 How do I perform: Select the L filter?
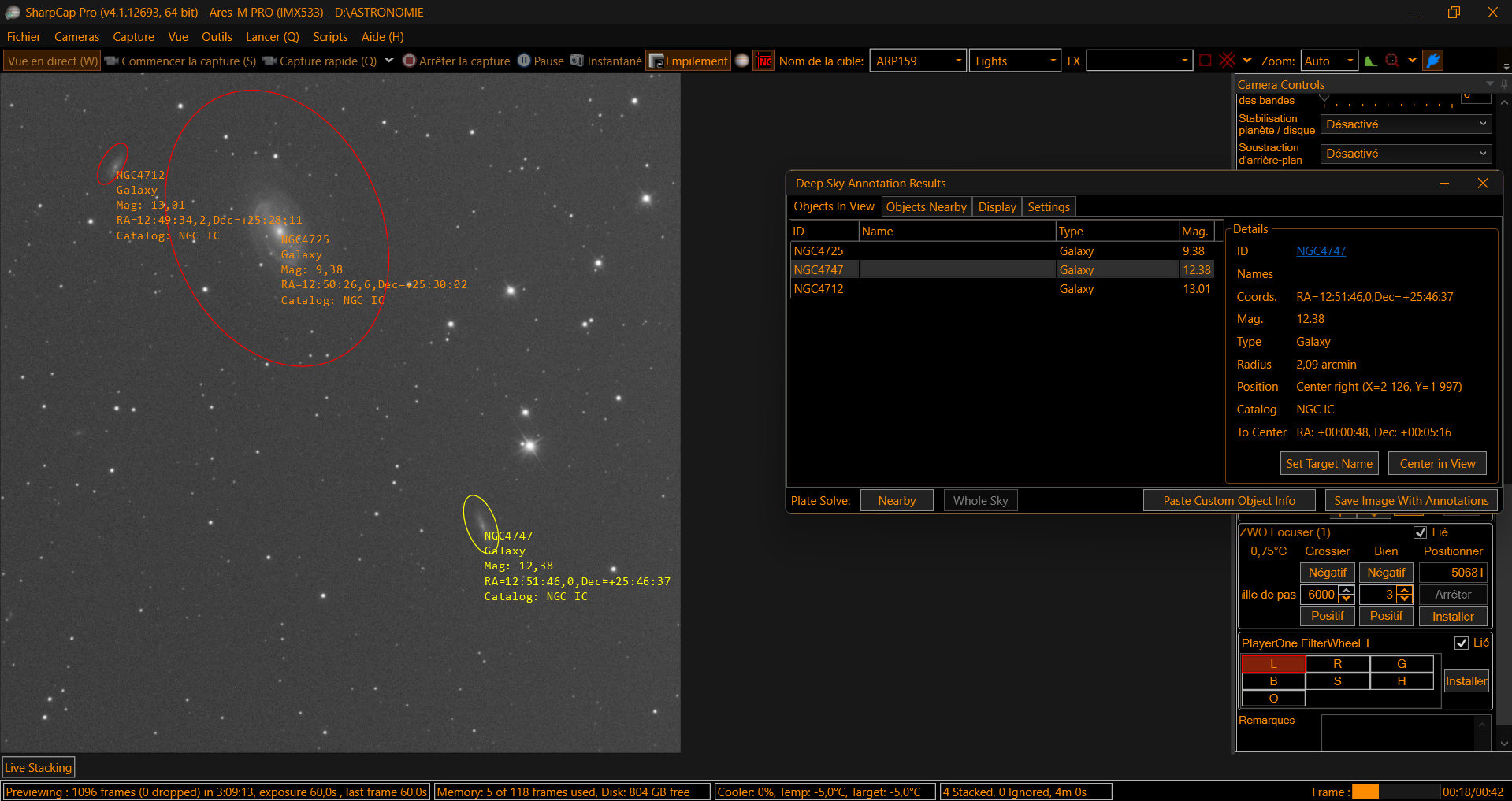tap(1273, 664)
